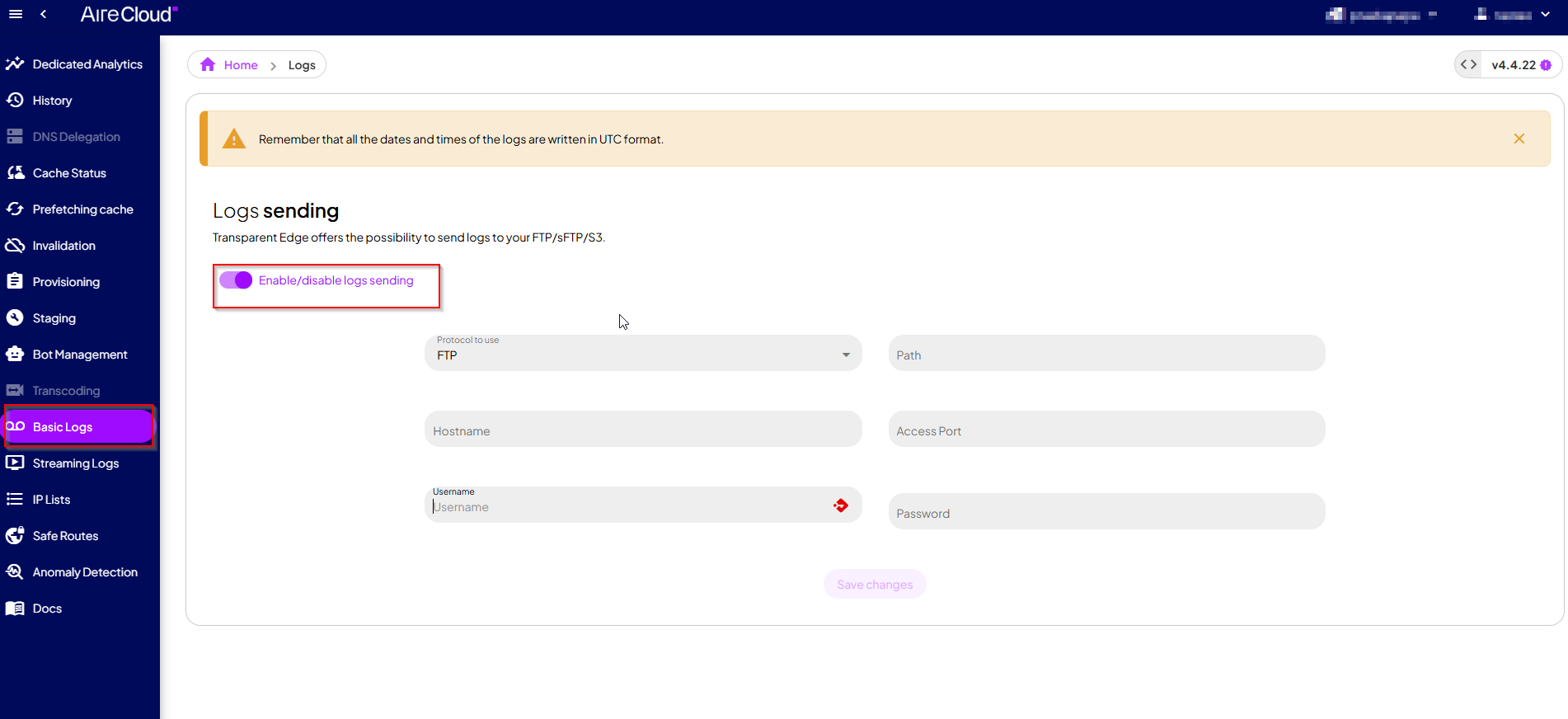This screenshot has width=1568, height=719.
Task: Click the Anomaly Detection search icon
Action: click(15, 571)
